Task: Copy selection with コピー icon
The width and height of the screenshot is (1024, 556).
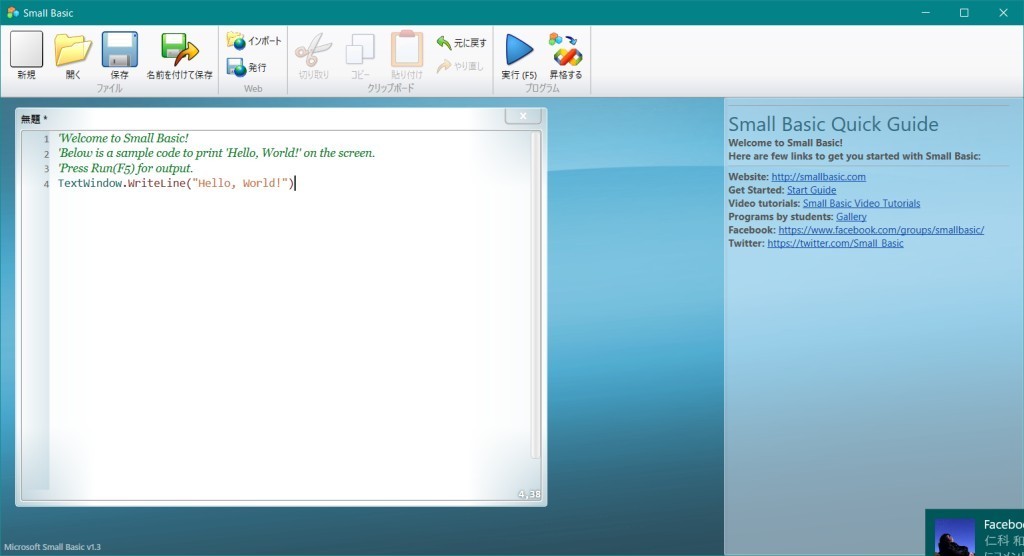Action: [x=360, y=56]
